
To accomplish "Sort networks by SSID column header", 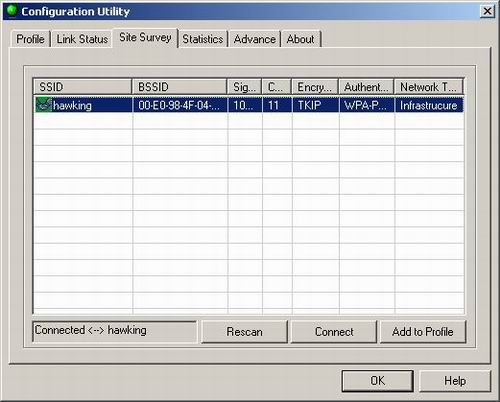I will click(x=82, y=87).
